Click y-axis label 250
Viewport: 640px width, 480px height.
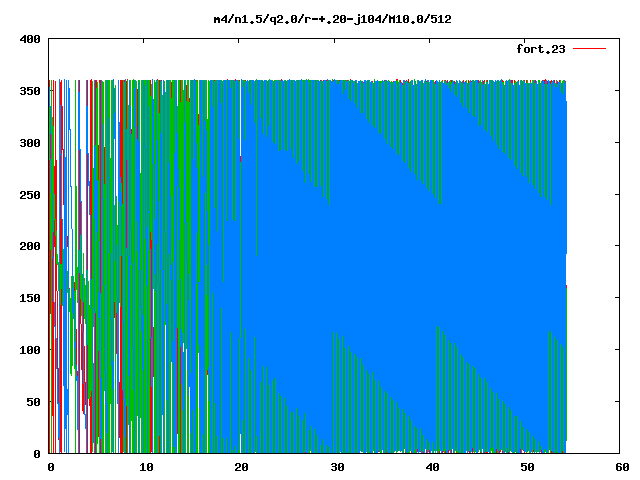pyautogui.click(x=30, y=195)
